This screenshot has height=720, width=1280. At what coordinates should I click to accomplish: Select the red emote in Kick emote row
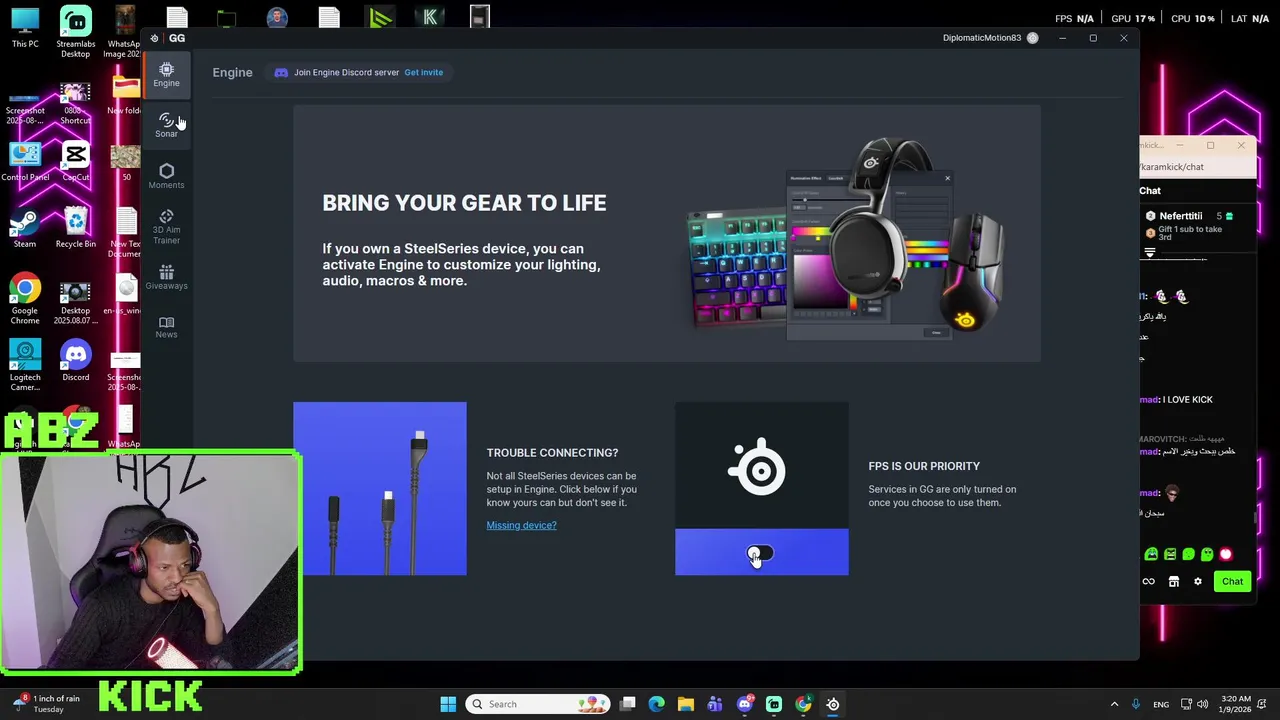[1226, 554]
